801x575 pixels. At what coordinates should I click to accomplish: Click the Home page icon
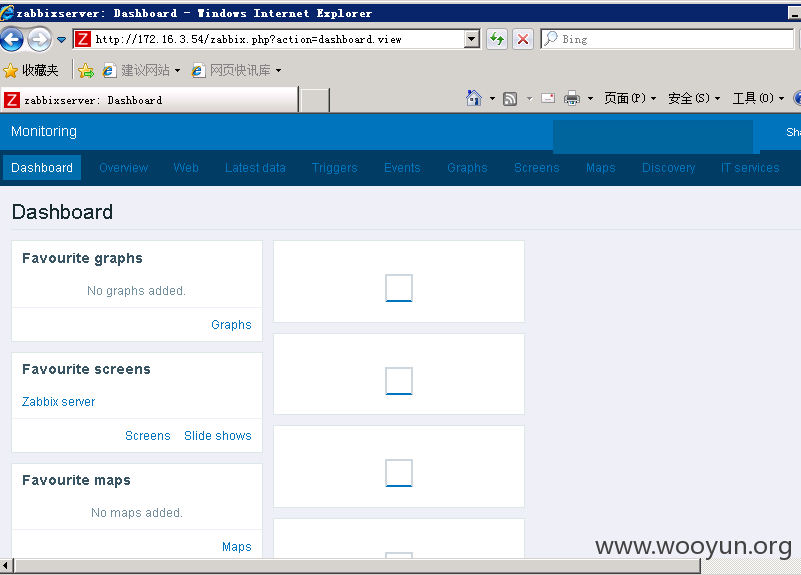(474, 98)
